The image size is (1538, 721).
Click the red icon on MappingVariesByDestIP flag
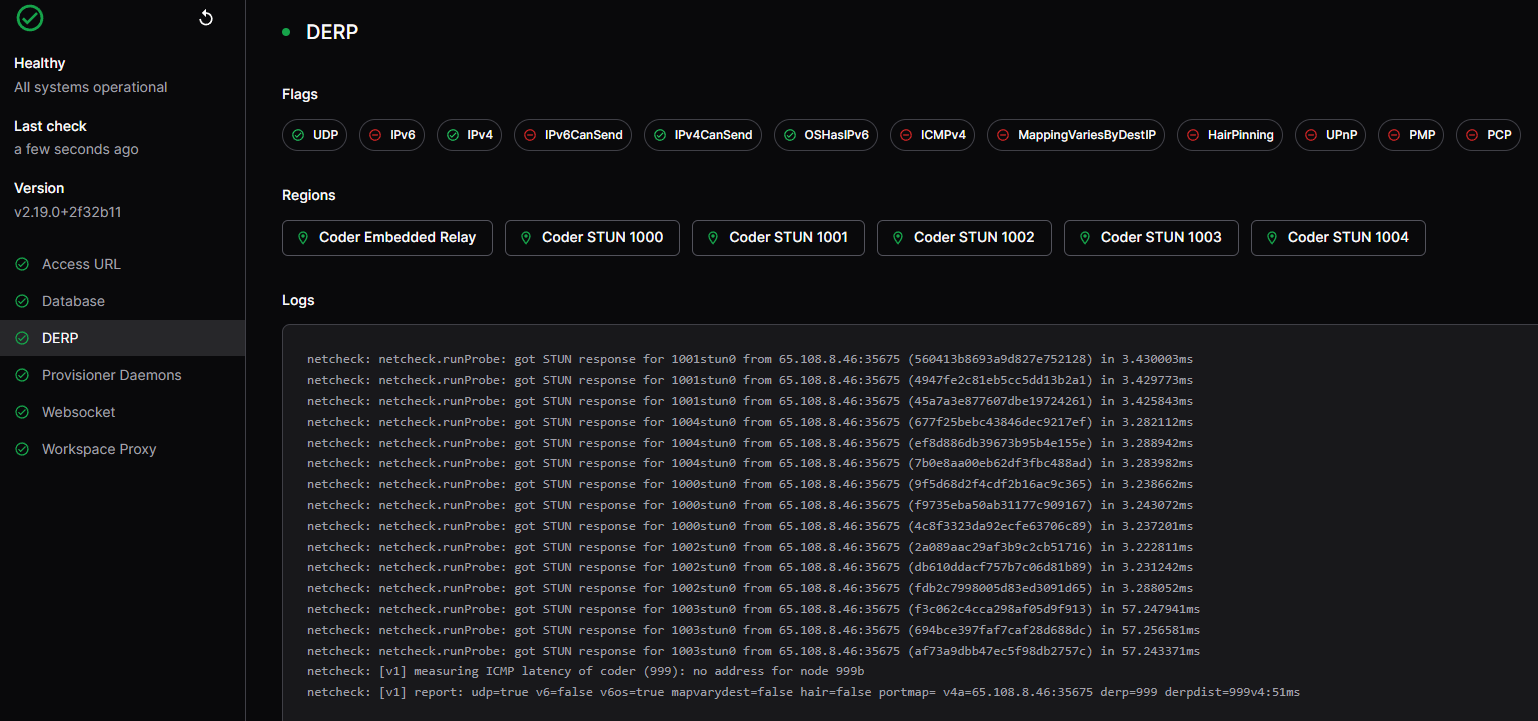1003,135
